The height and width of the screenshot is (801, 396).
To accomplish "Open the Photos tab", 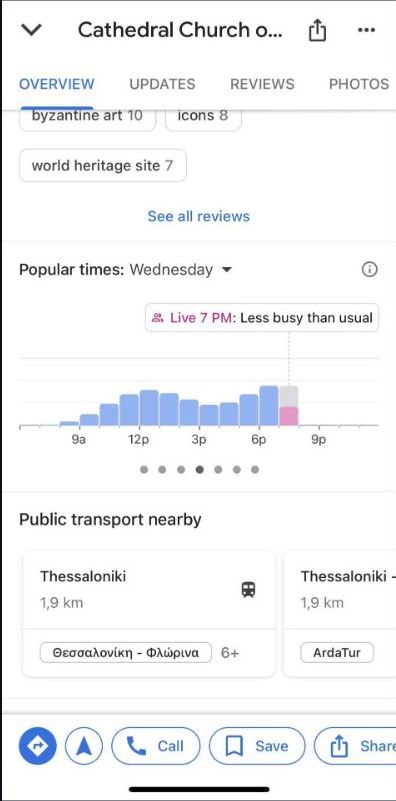I will click(x=359, y=84).
